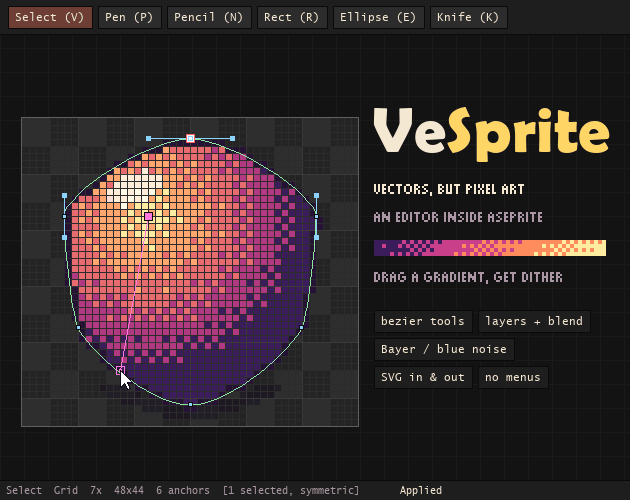Click the "Applied" status message
The image size is (630, 500).
coord(421,490)
